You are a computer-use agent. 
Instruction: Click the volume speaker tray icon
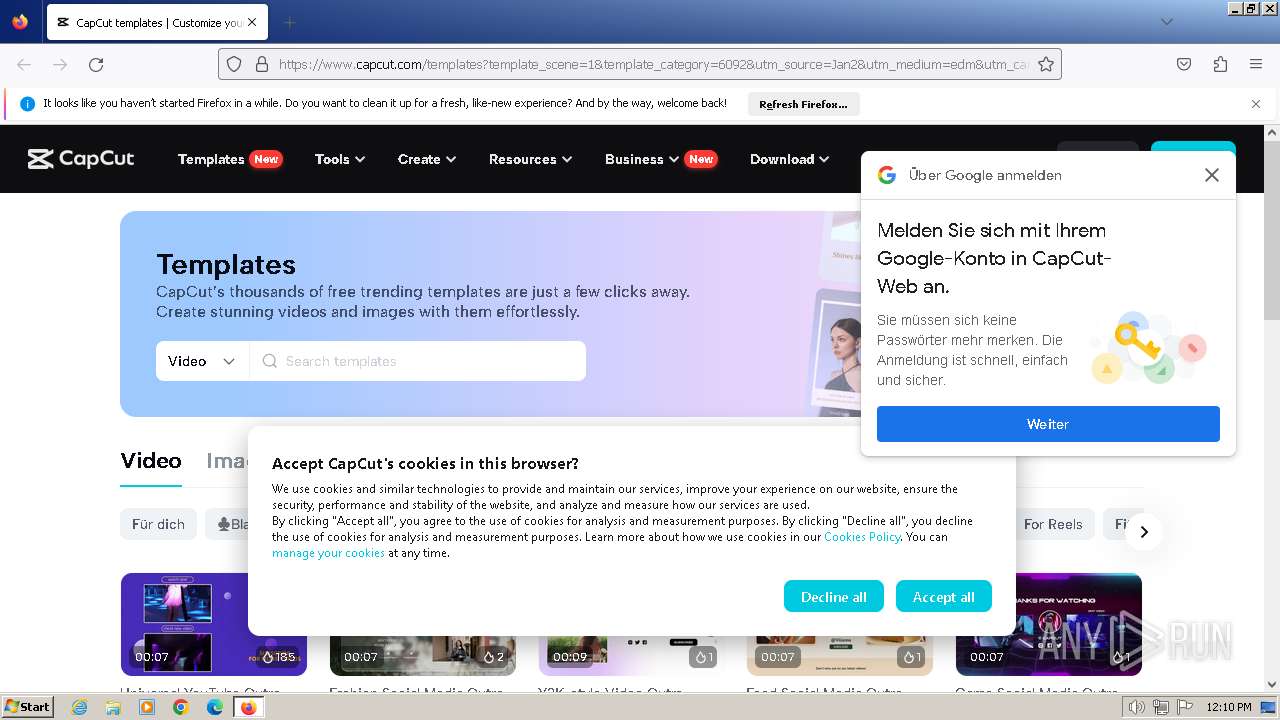pyautogui.click(x=1136, y=707)
